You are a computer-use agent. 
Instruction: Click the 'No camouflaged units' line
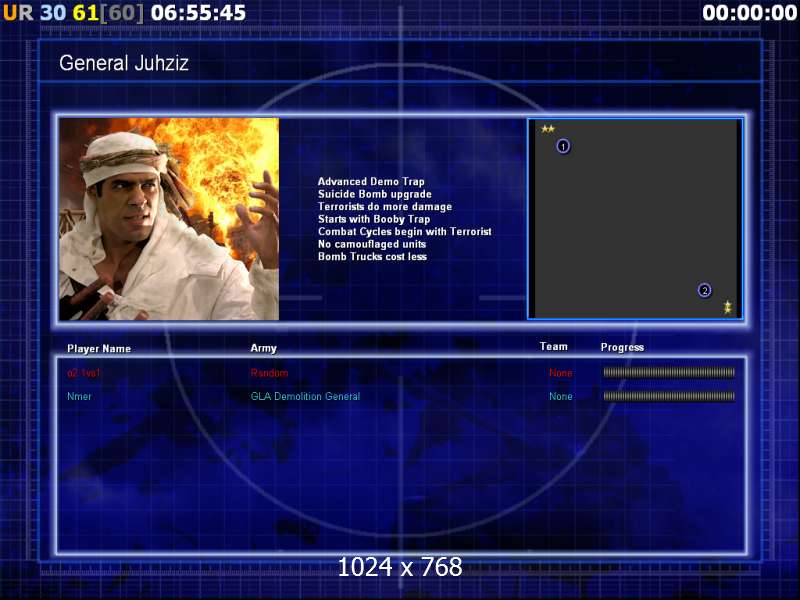(x=371, y=244)
